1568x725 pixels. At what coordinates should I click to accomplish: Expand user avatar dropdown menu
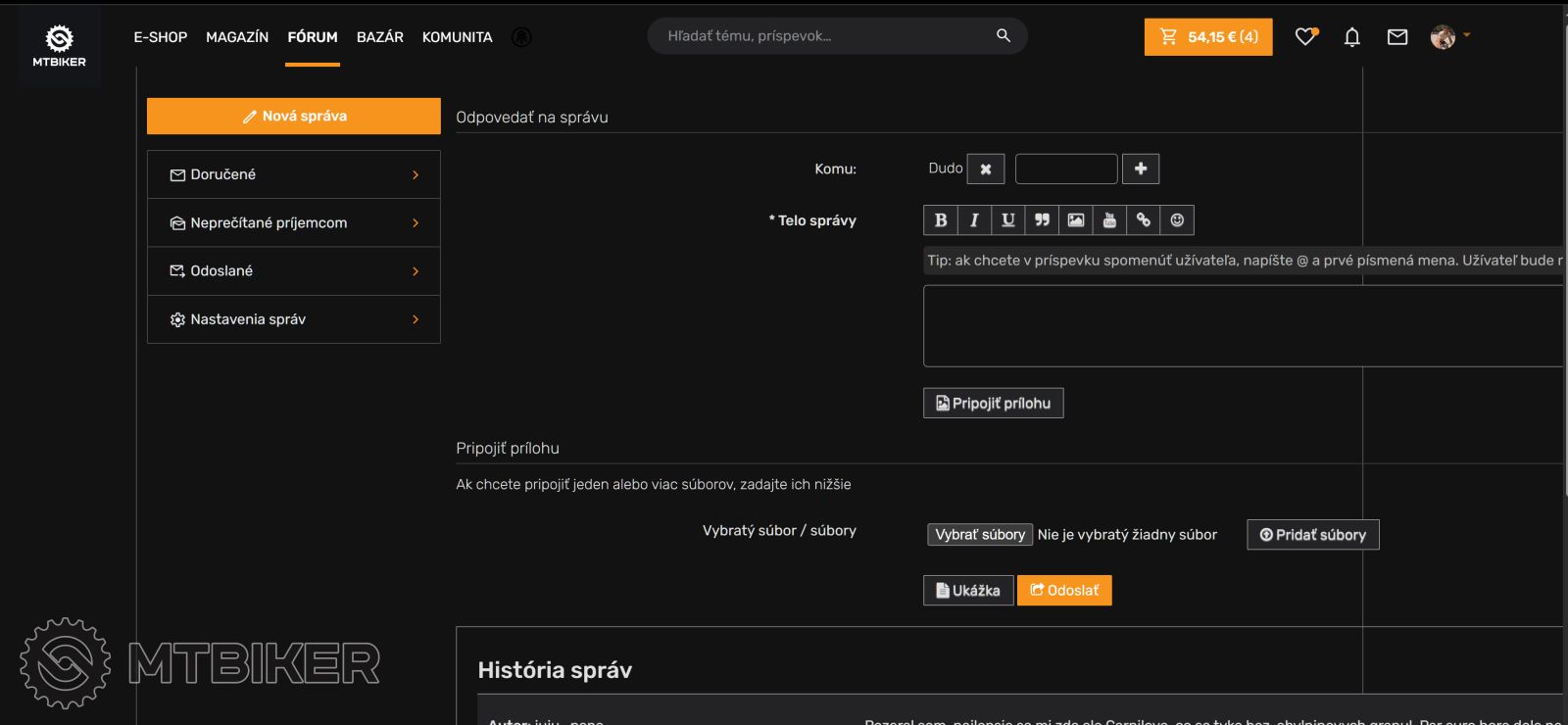pos(1450,37)
